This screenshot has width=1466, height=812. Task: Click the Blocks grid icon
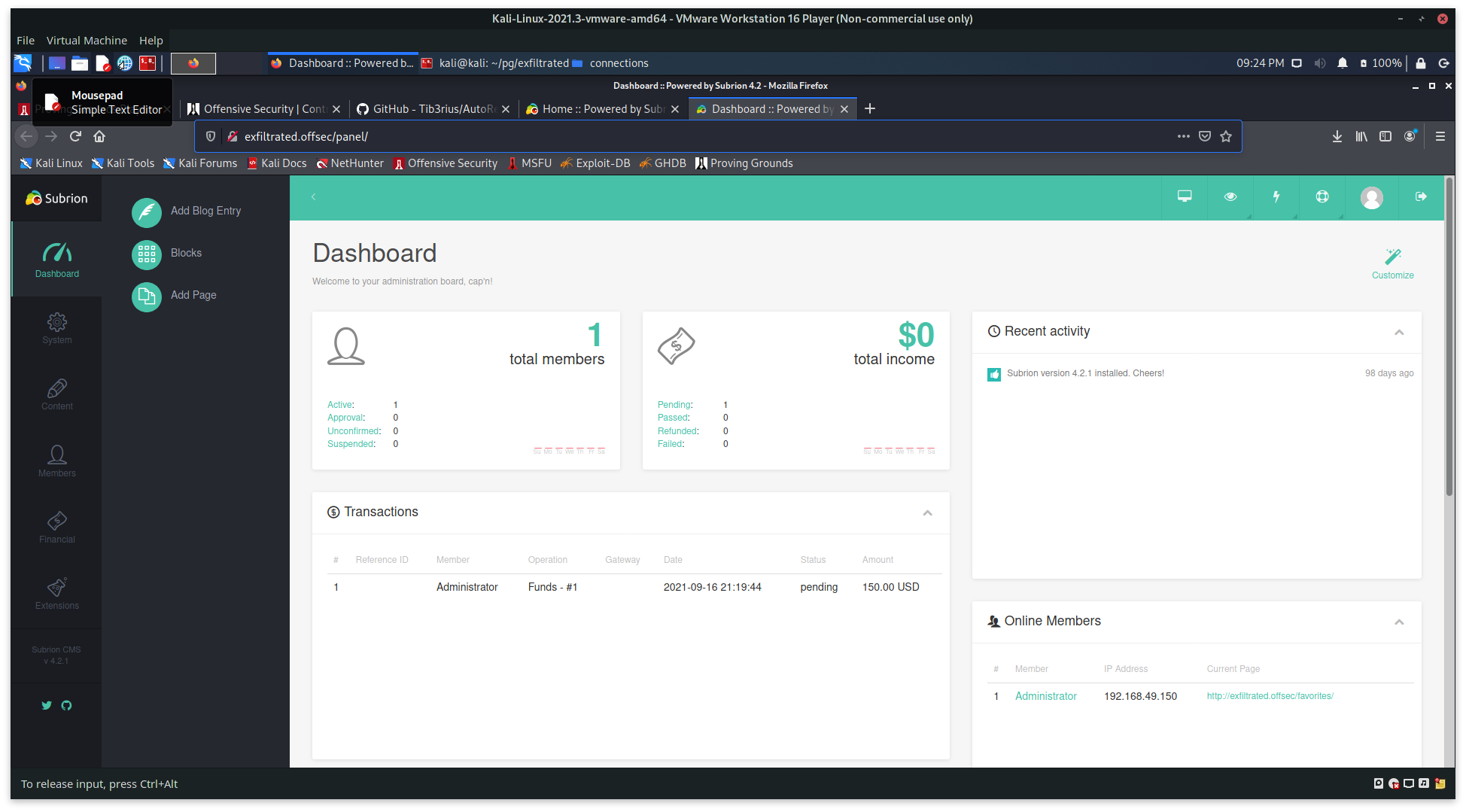(x=146, y=255)
